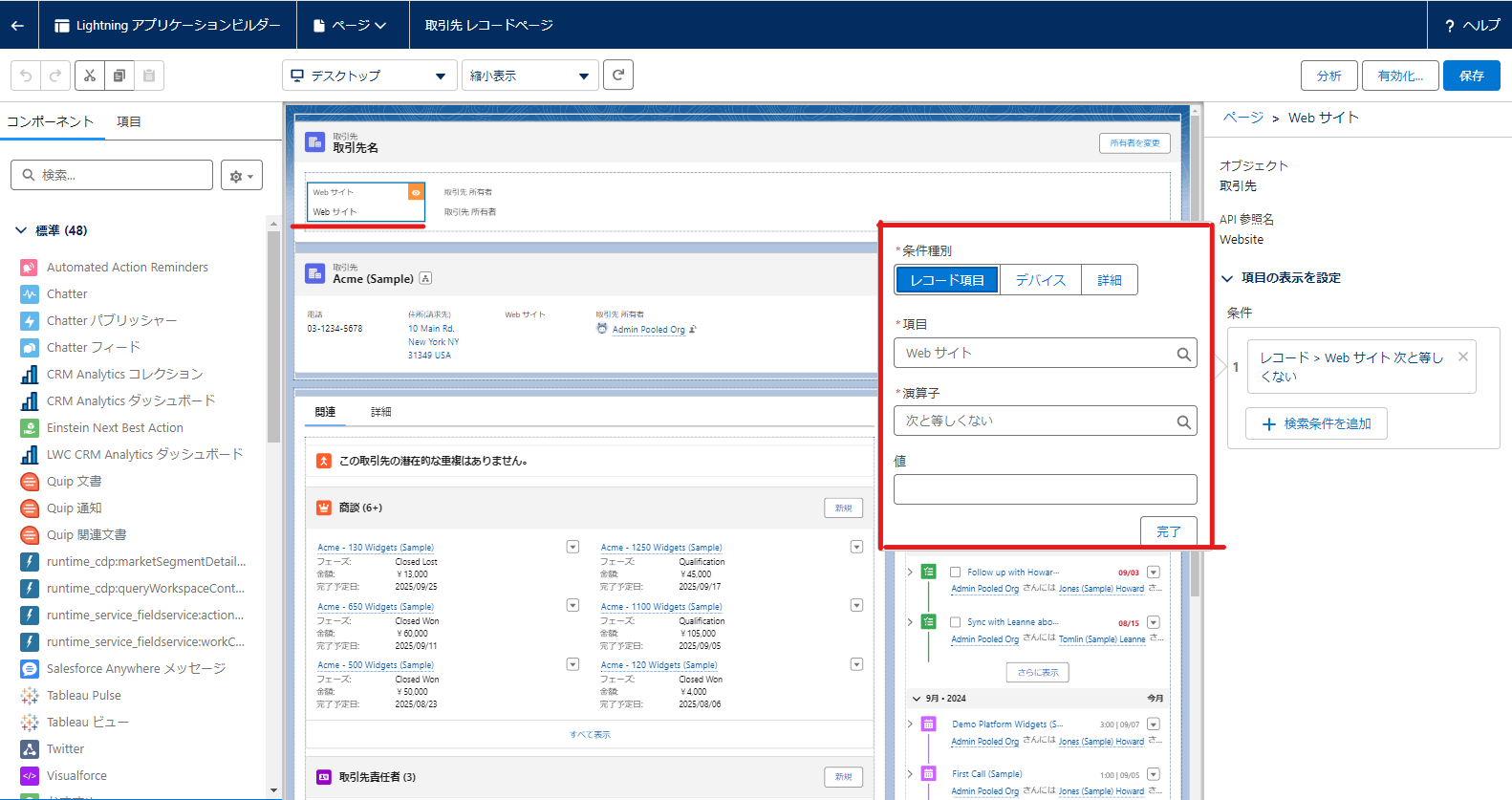Screen dimensions: 1512x800
Task: Click 新規 button in 商談 section
Action: [x=843, y=508]
